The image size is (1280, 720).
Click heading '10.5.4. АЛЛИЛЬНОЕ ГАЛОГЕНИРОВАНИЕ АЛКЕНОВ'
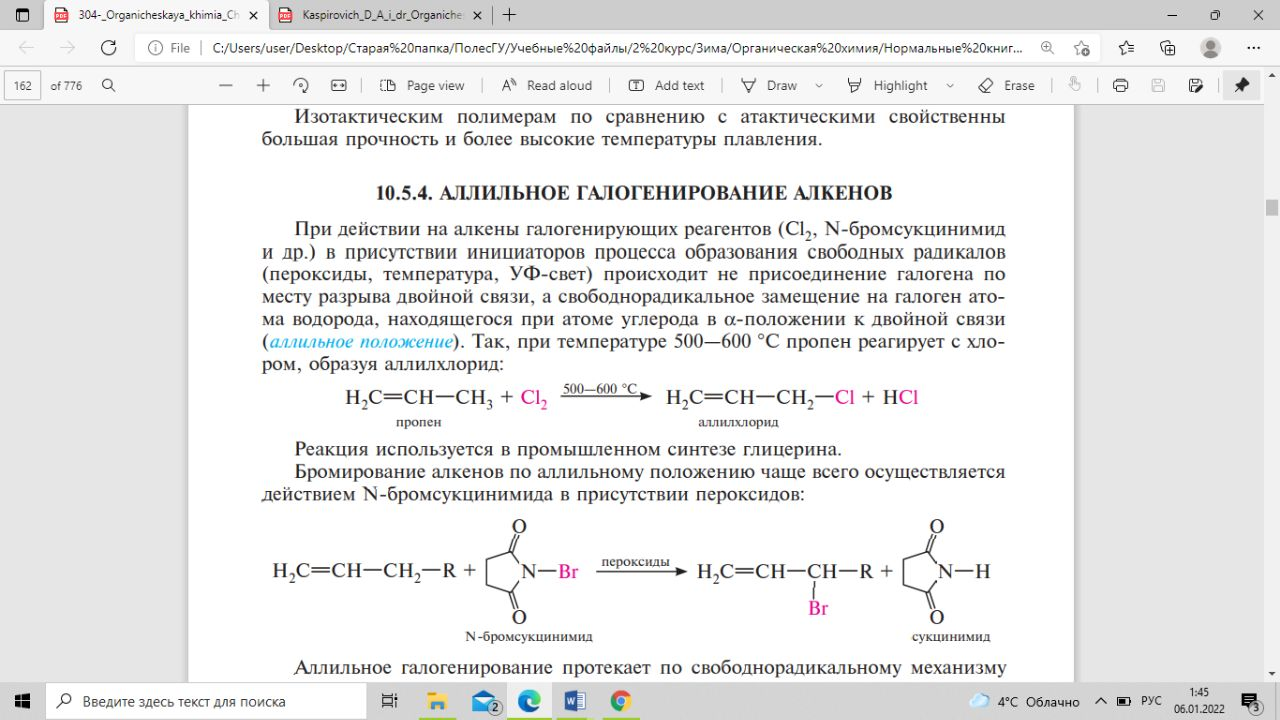634,193
